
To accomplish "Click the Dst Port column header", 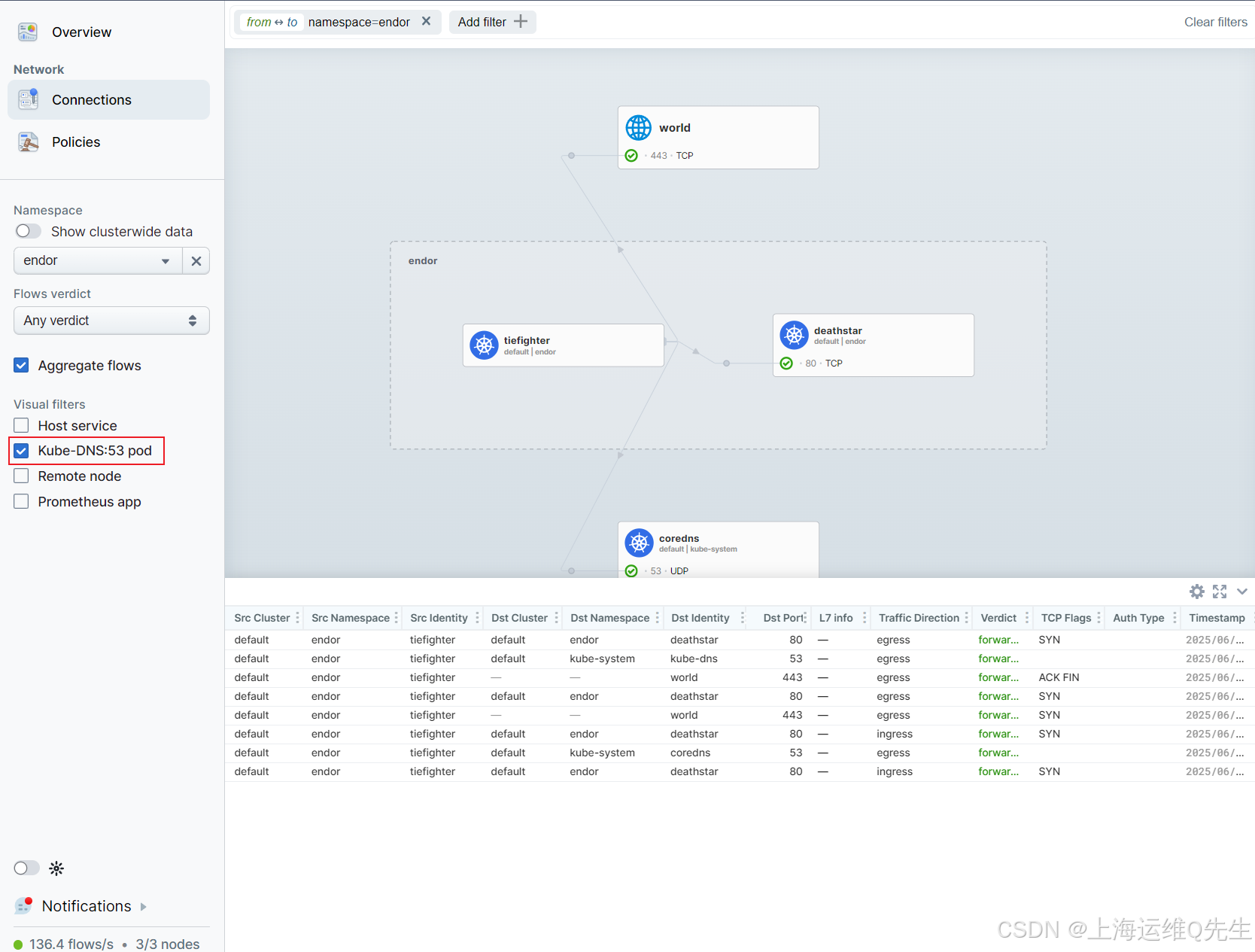I will click(x=782, y=618).
